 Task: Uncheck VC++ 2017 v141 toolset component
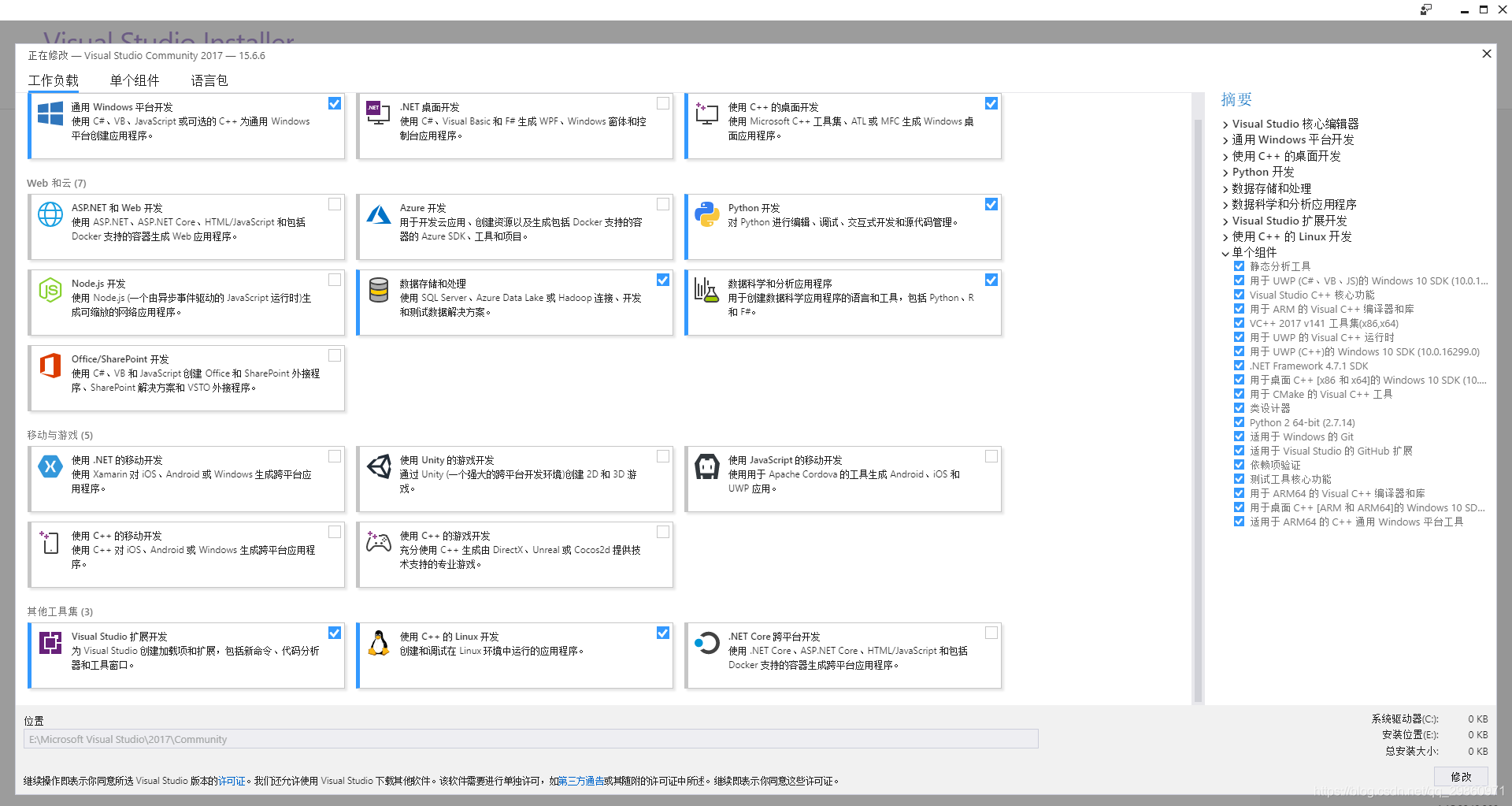click(1239, 323)
